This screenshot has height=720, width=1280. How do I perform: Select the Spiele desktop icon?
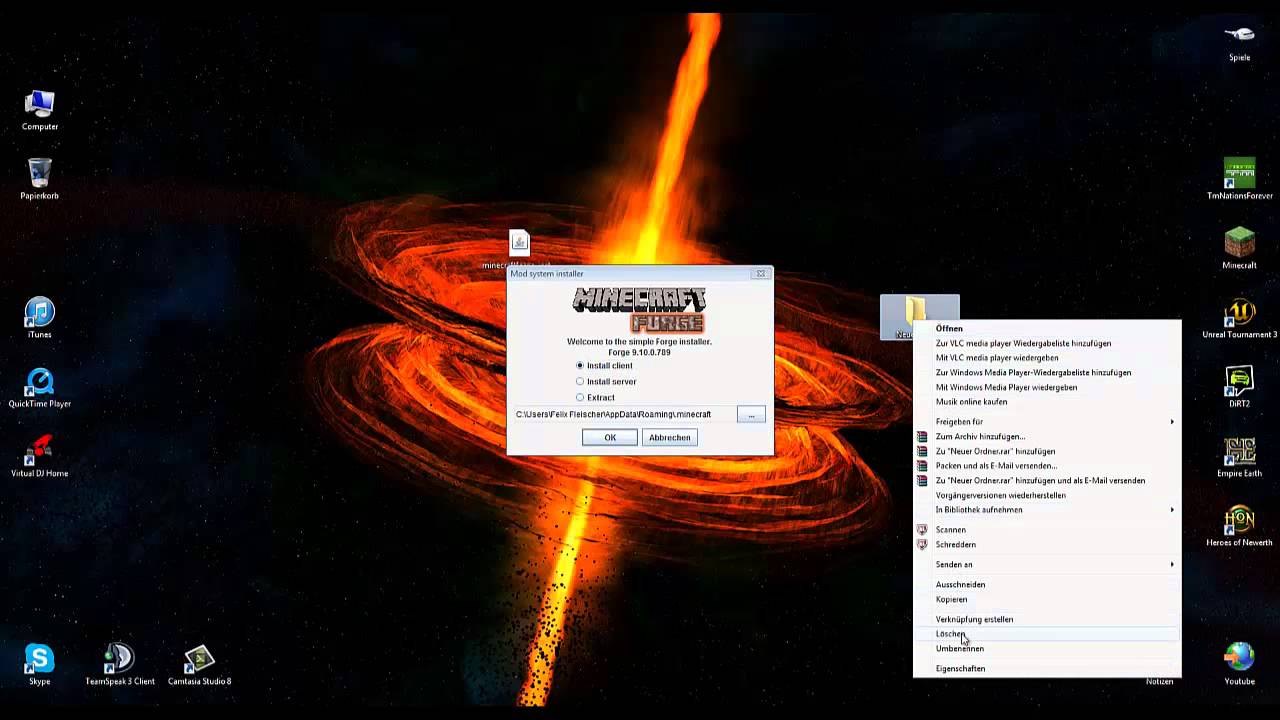click(x=1240, y=42)
